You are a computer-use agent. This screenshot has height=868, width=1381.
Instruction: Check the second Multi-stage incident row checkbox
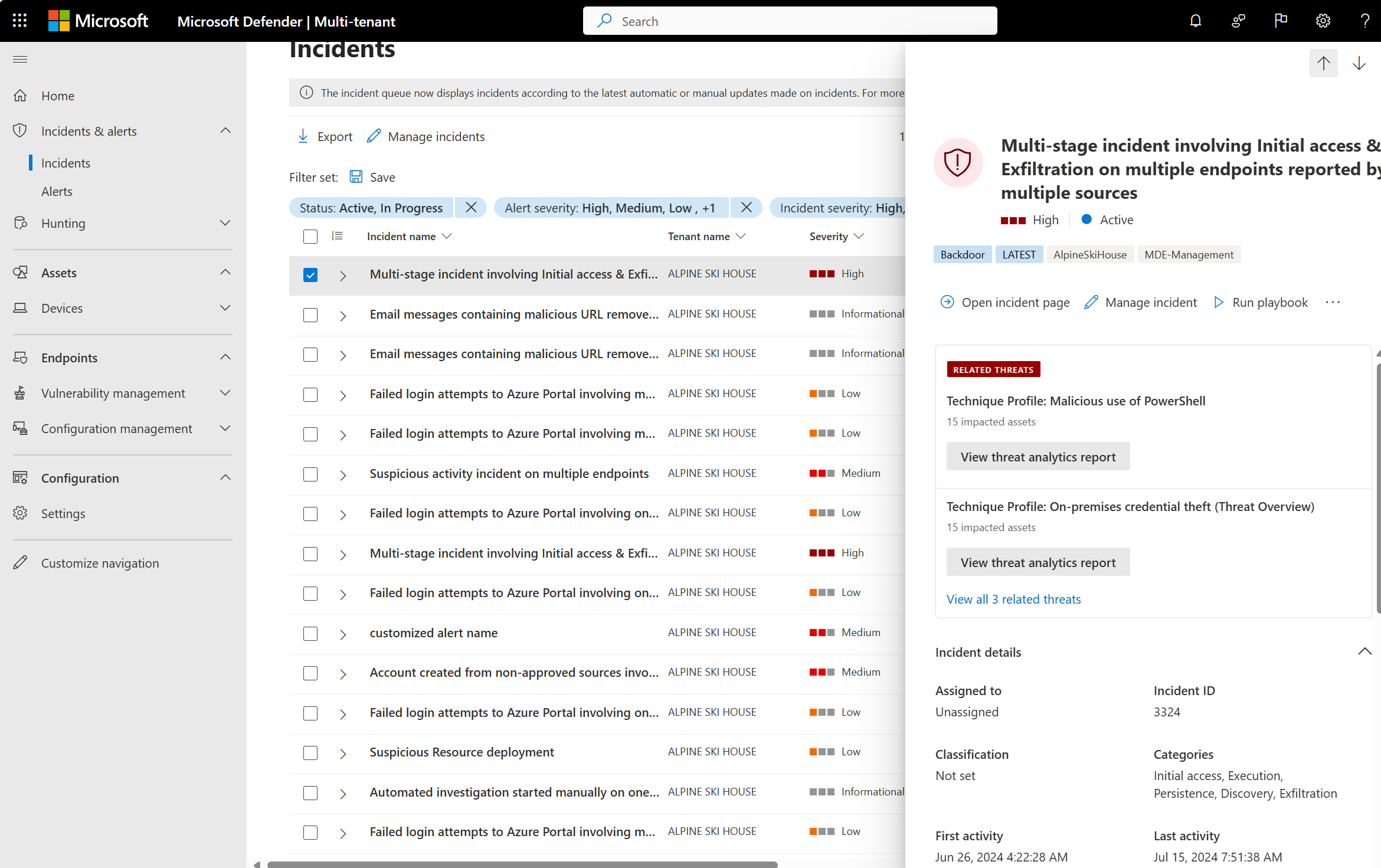[x=310, y=554]
